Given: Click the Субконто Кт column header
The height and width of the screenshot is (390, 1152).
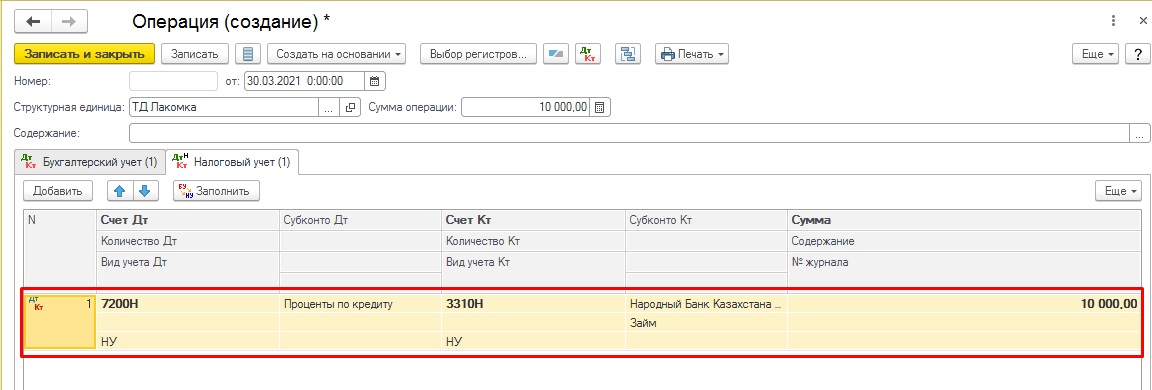Looking at the screenshot, I should [706, 220].
